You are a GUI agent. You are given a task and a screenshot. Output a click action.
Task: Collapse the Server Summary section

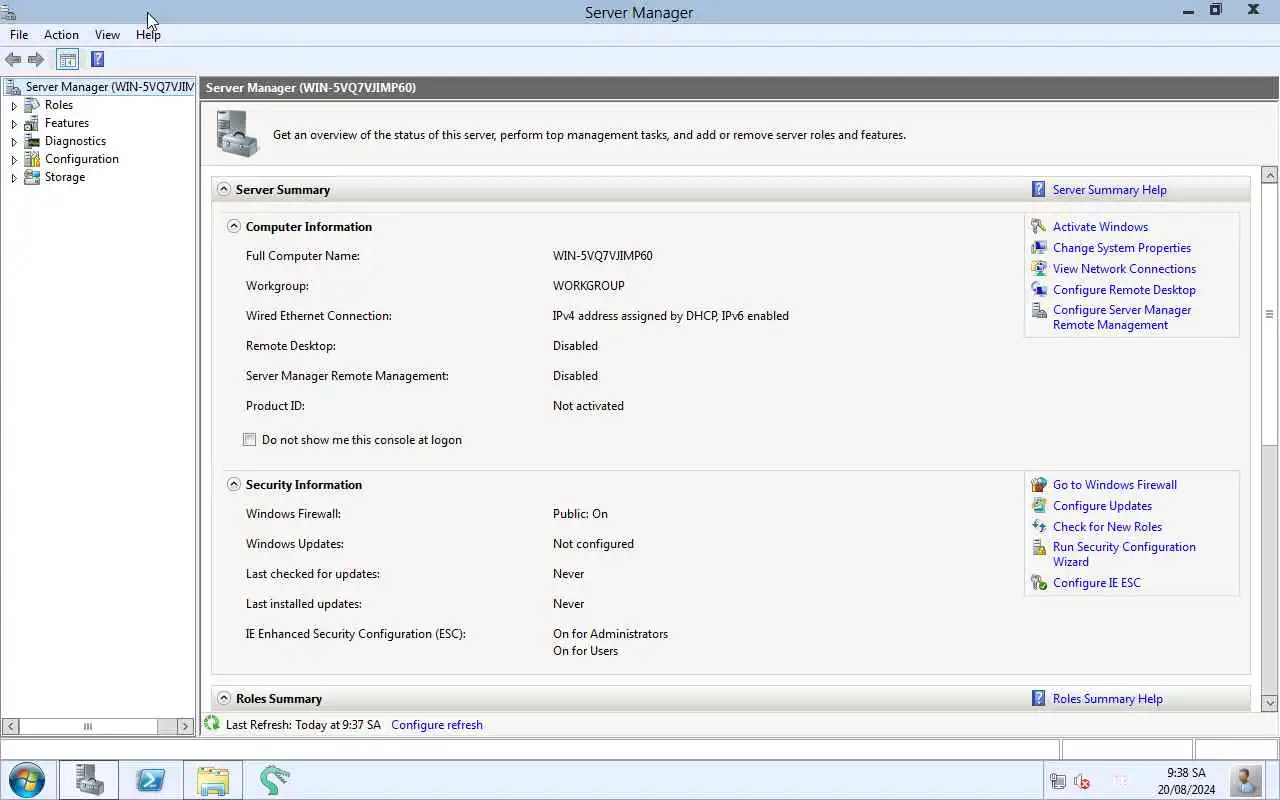[x=224, y=189]
